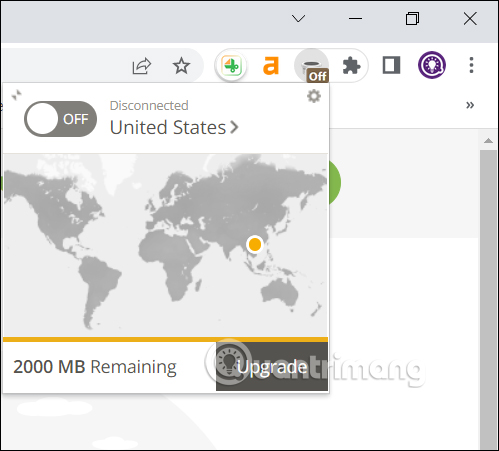Show hidden bookmarks with double chevron
This screenshot has height=451, width=499.
(470, 105)
